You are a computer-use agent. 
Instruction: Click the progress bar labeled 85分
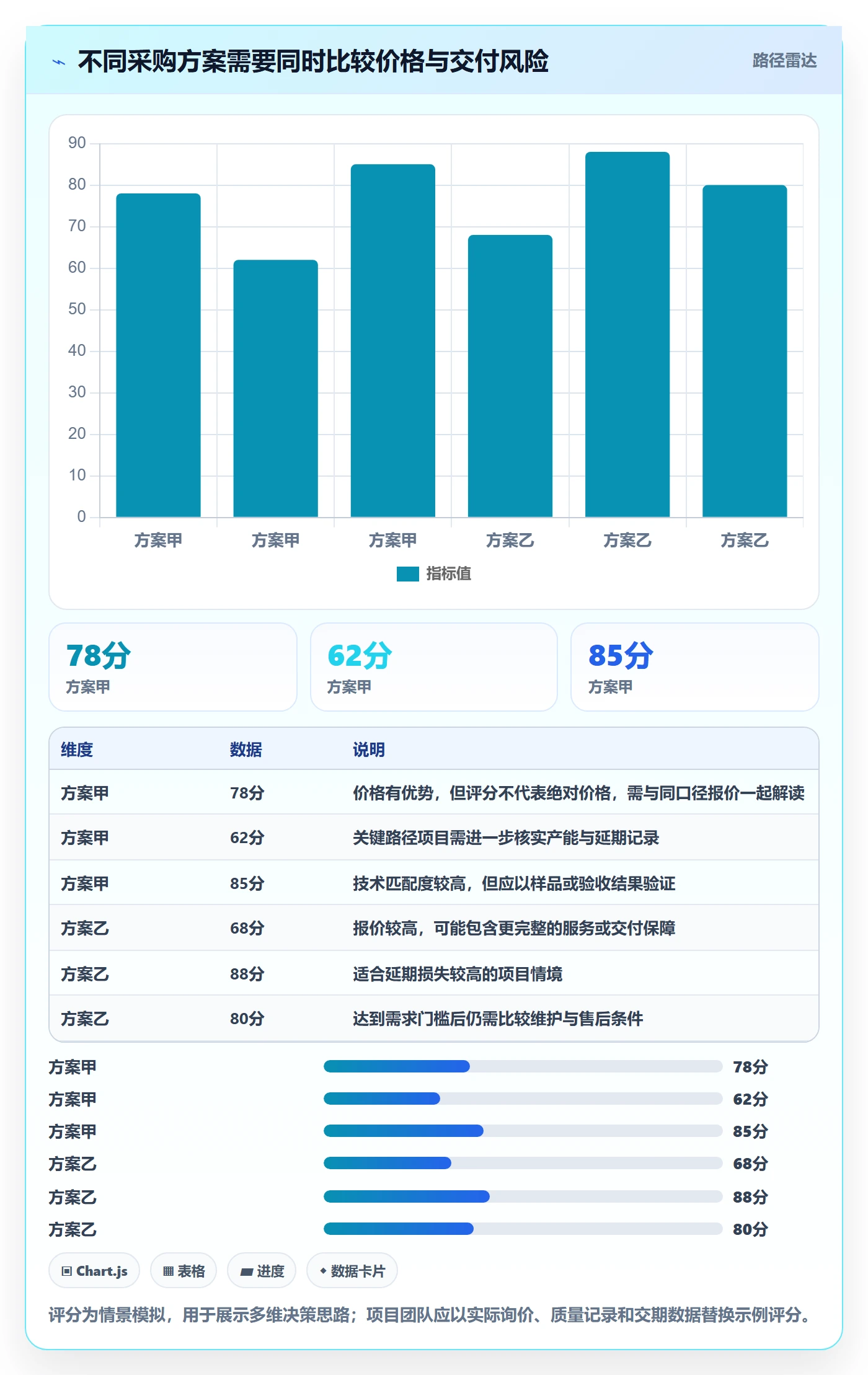pos(523,1131)
